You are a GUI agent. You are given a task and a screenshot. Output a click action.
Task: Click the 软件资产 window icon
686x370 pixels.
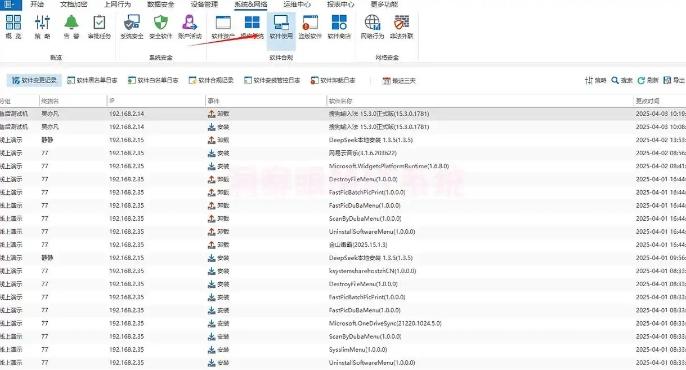tap(223, 27)
